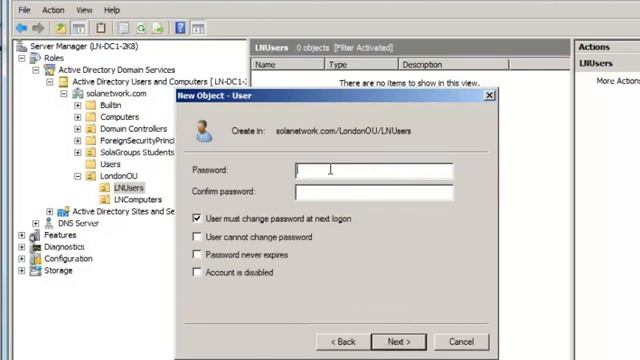
Task: Click the Confirm password input field
Action: click(x=374, y=192)
